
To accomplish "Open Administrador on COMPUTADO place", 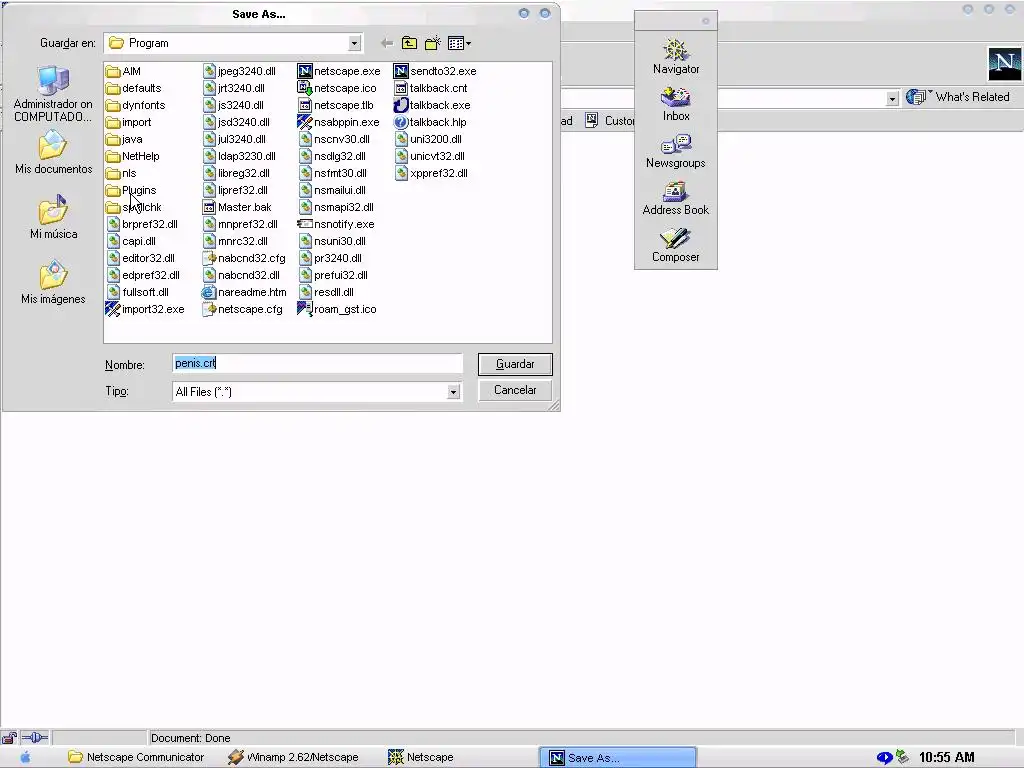I will [54, 94].
